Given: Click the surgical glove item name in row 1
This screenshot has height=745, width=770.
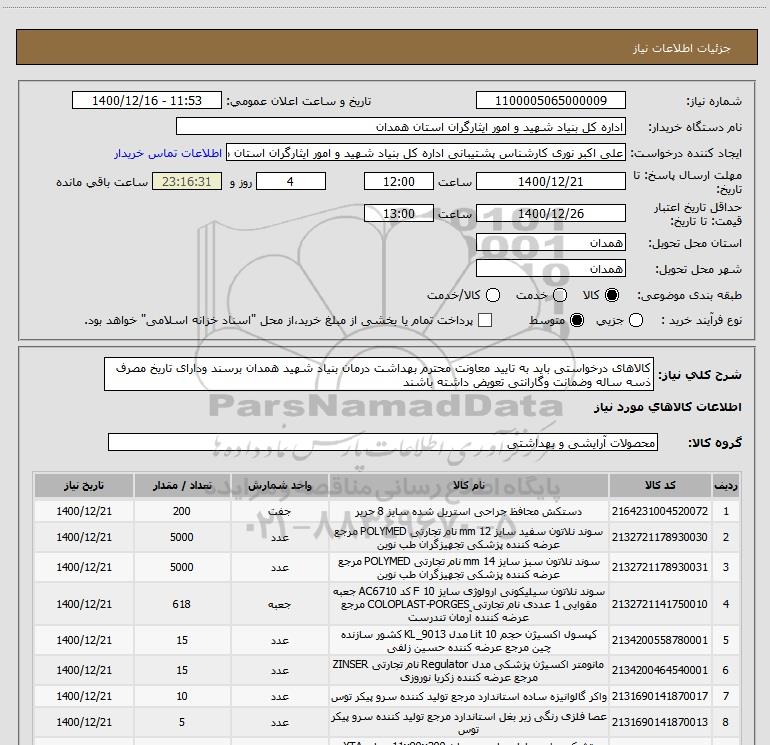Looking at the screenshot, I should click(468, 511).
